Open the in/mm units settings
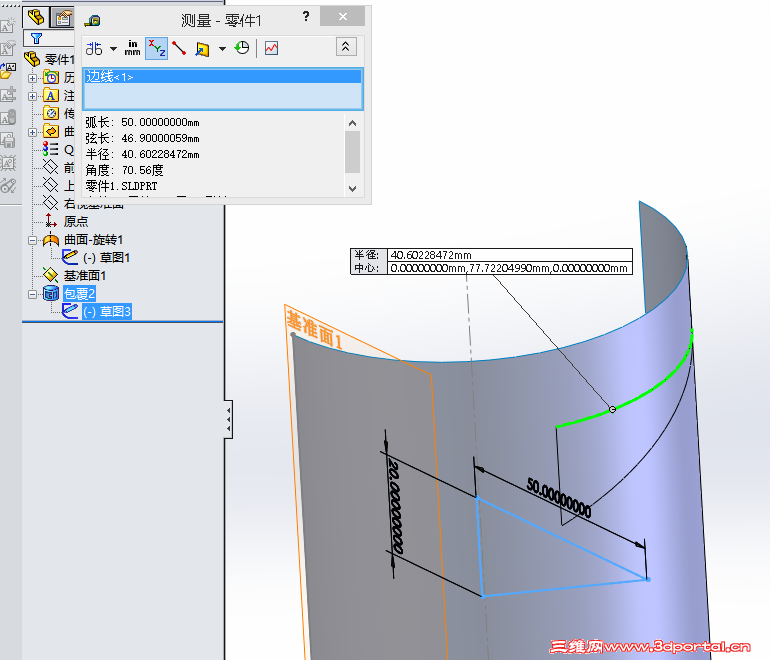This screenshot has height=660, width=770. coord(133,48)
